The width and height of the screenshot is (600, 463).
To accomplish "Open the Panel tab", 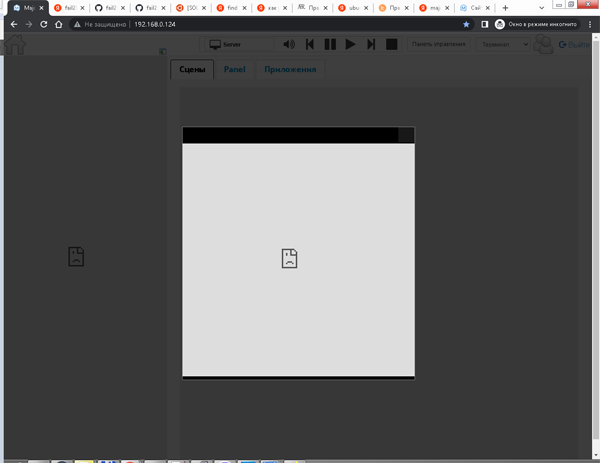I will (235, 70).
